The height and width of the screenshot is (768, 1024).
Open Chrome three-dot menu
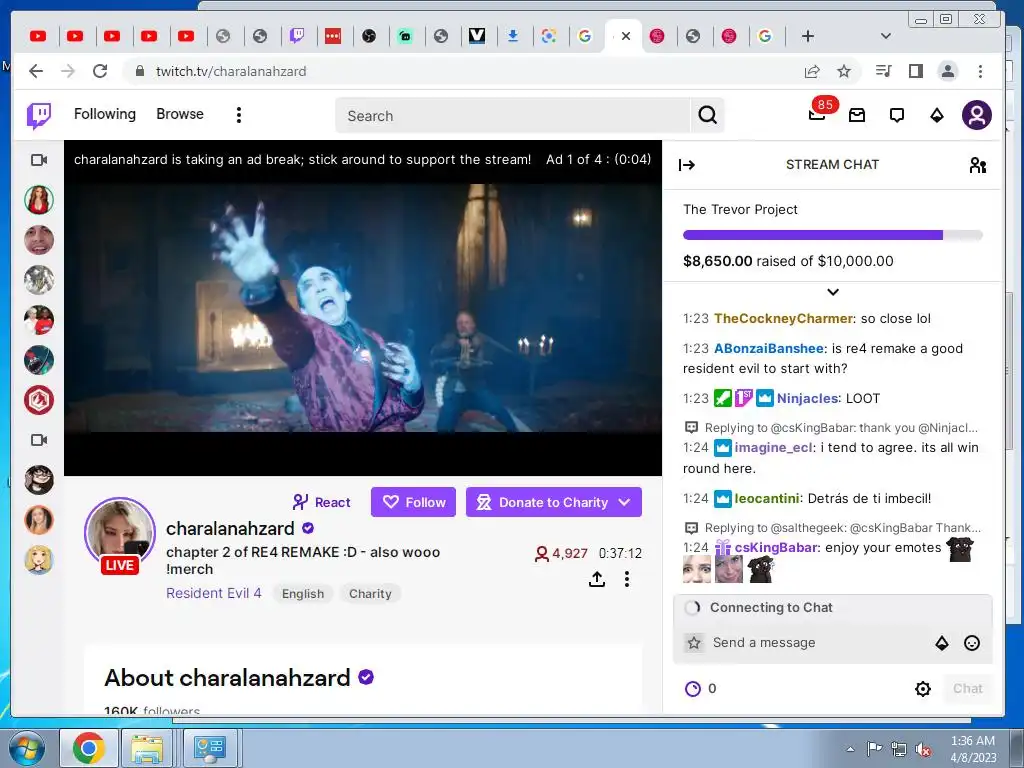coord(980,71)
